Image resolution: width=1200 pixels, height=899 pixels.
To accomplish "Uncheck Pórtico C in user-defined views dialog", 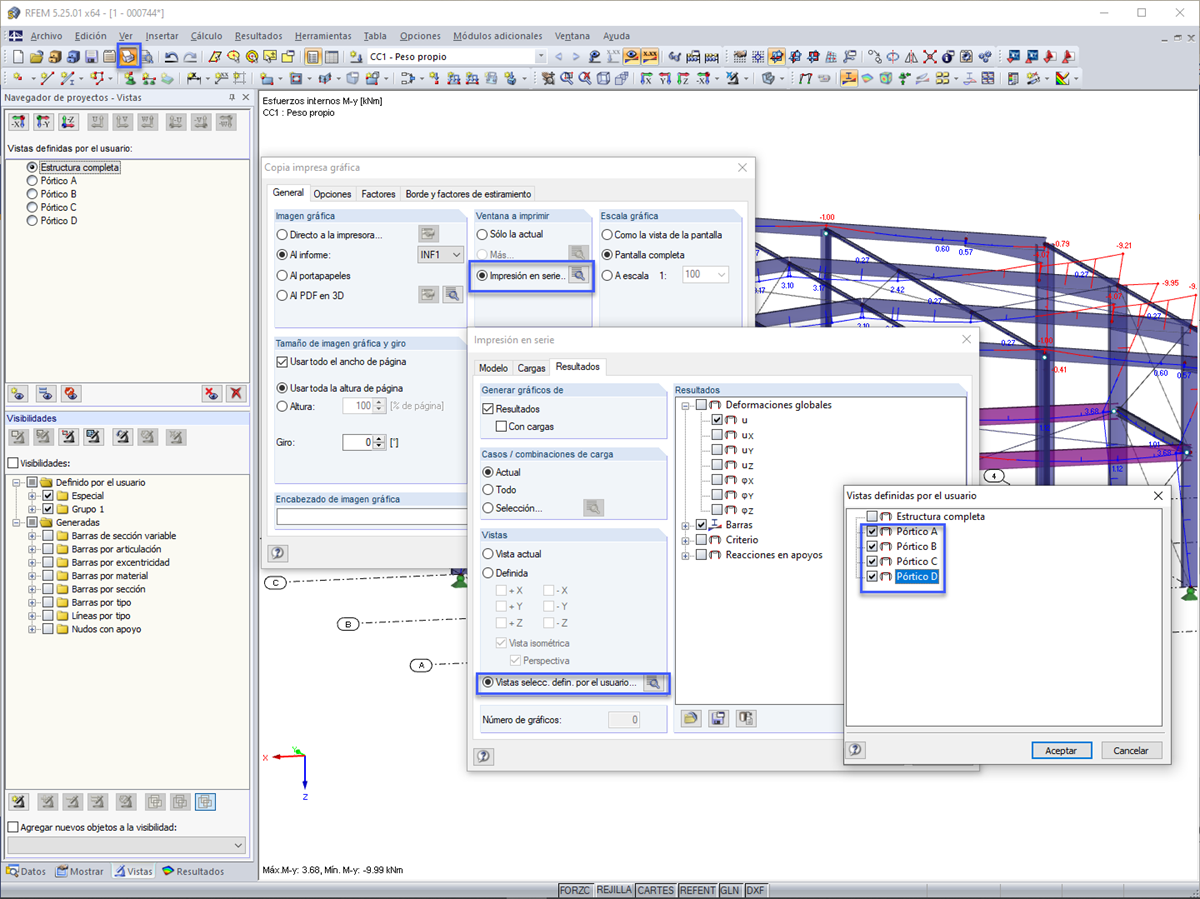I will [872, 562].
